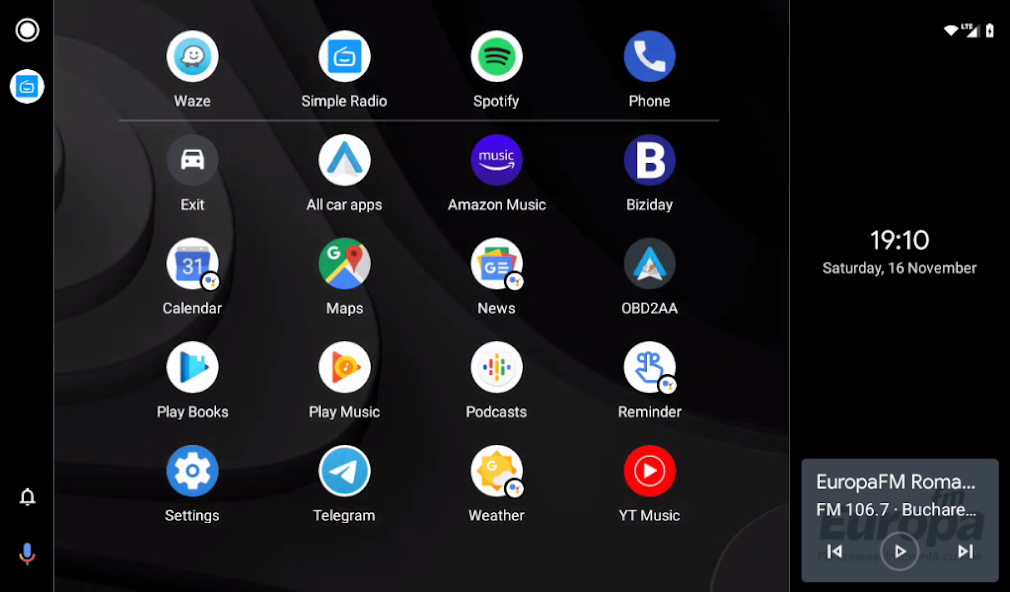Launch Simple Radio from the app grid

click(x=344, y=58)
